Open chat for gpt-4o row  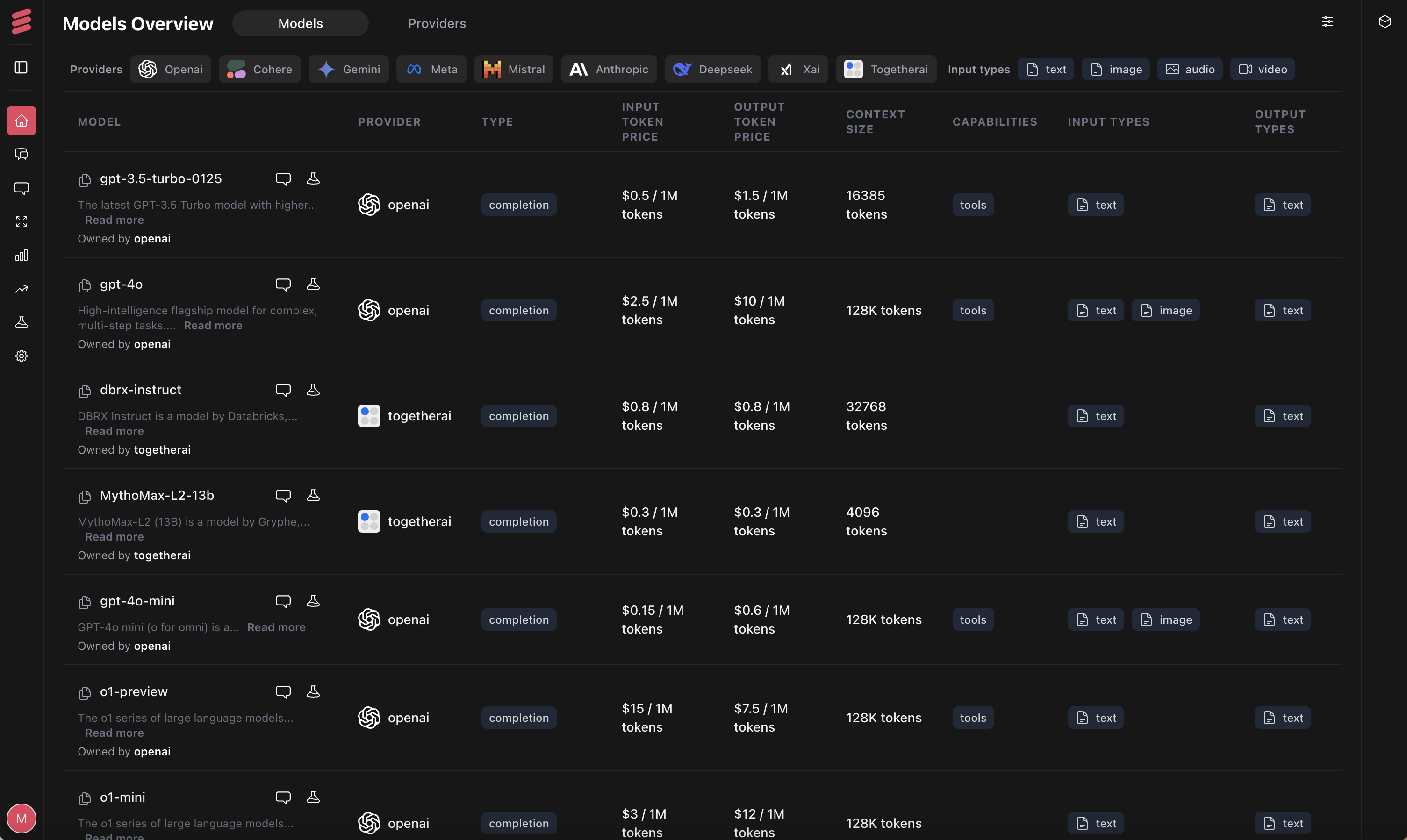283,284
